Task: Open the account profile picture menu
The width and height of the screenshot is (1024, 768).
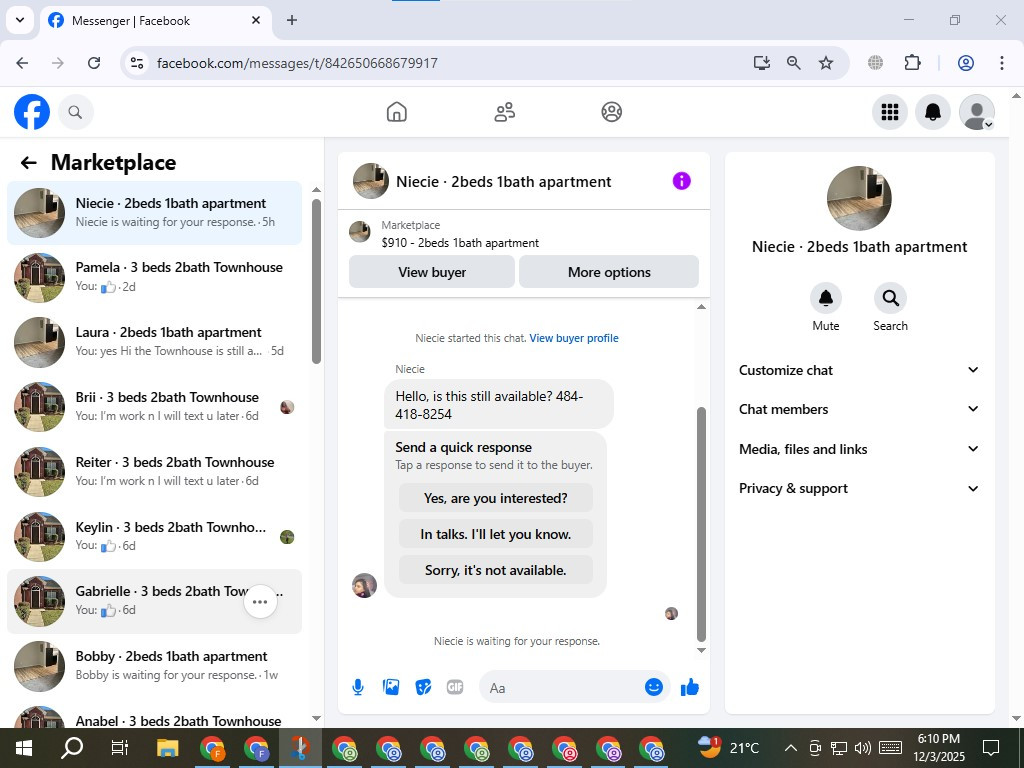Action: point(976,112)
